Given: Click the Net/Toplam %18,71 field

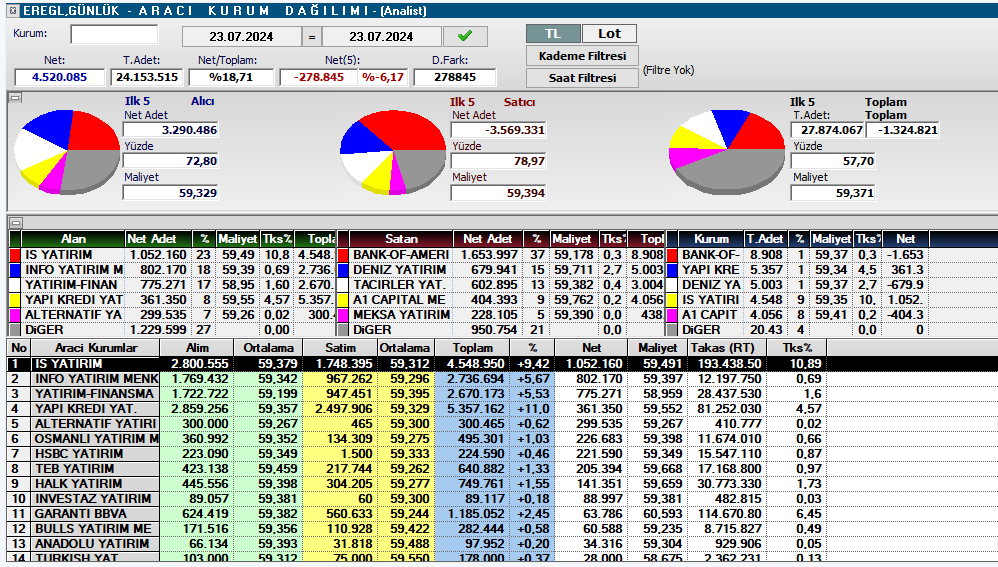Looking at the screenshot, I should [231, 77].
